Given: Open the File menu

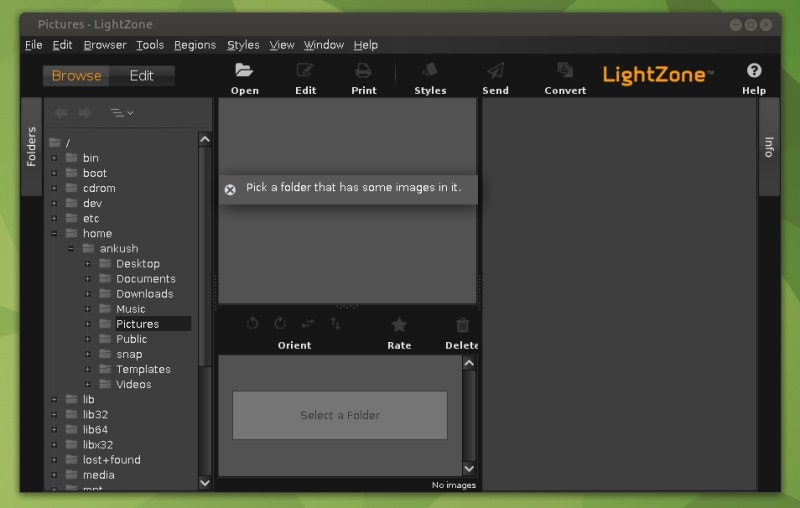Looking at the screenshot, I should tap(34, 45).
